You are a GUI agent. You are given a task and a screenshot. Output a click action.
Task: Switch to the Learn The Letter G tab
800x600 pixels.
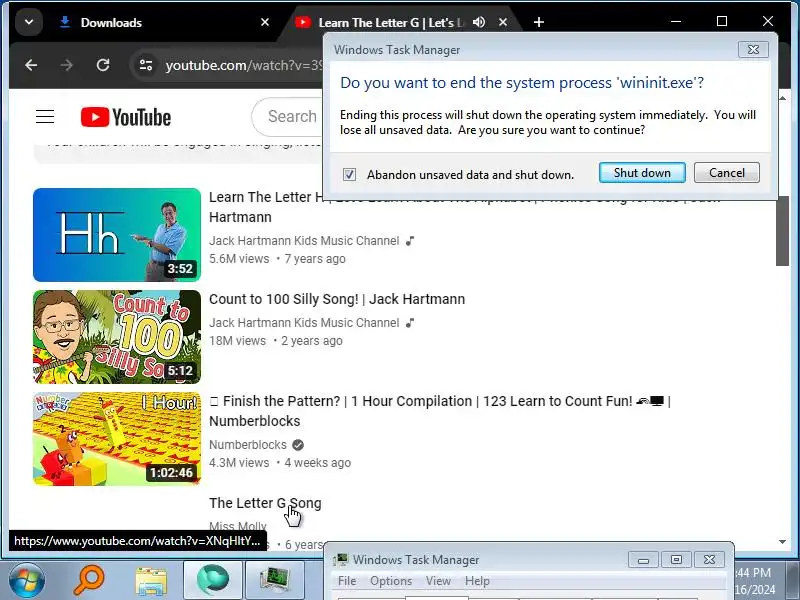[391, 22]
